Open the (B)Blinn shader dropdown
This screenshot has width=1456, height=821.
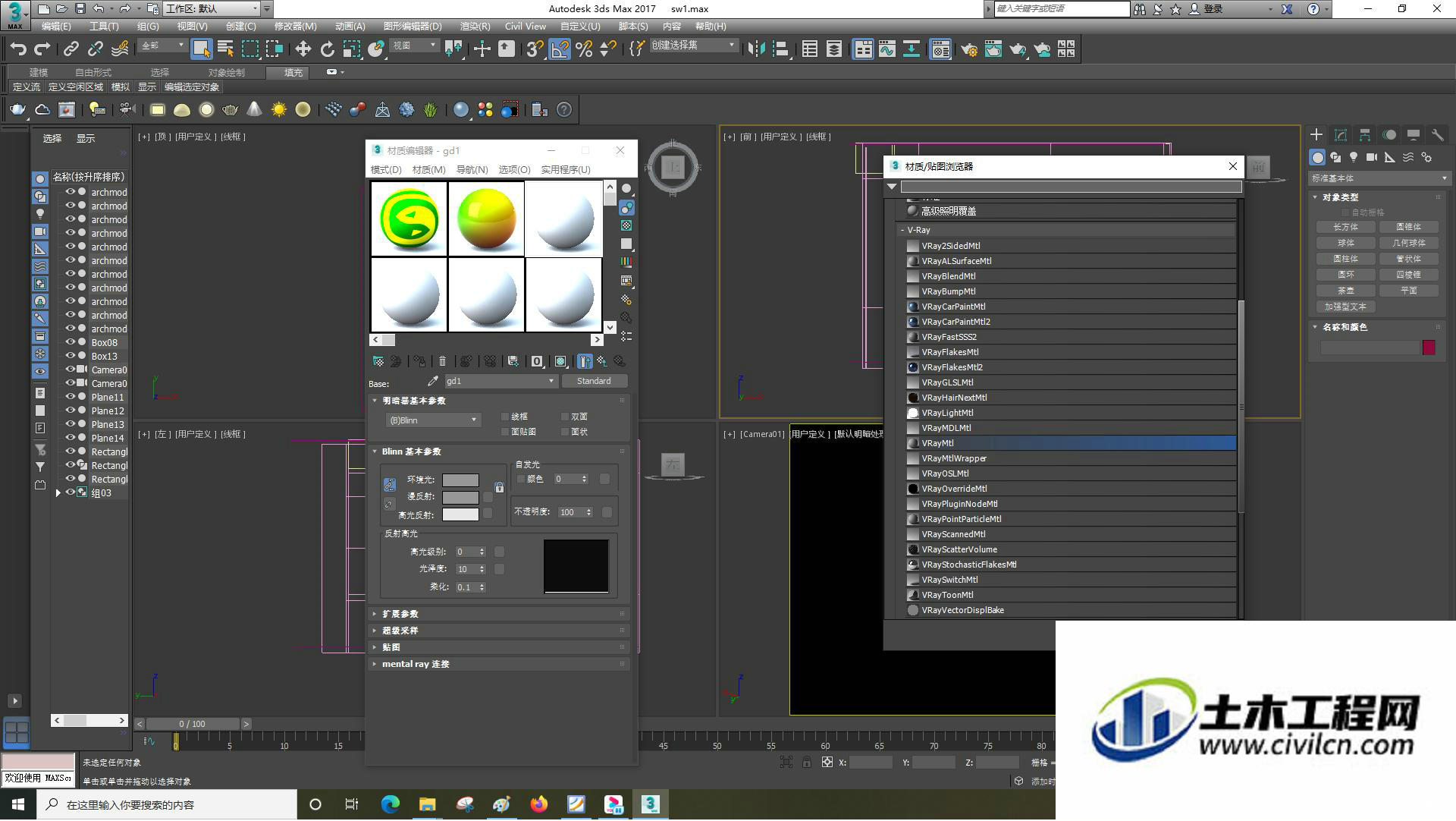[433, 420]
